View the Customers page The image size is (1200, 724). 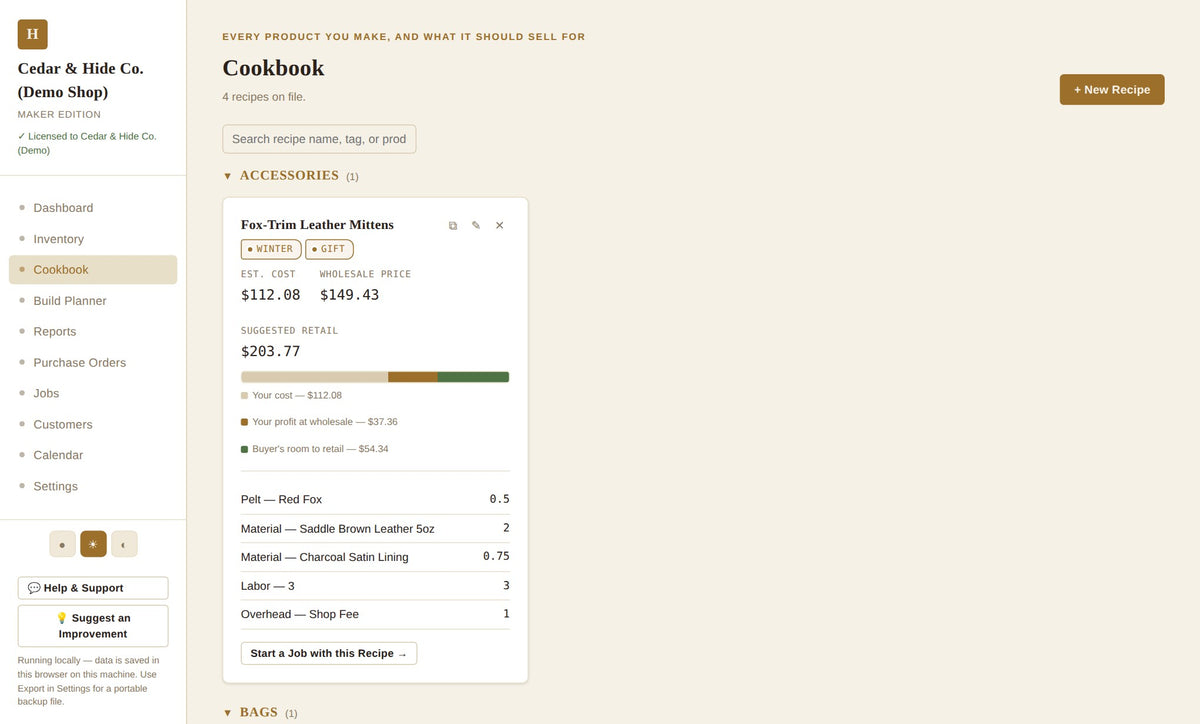pos(93,425)
